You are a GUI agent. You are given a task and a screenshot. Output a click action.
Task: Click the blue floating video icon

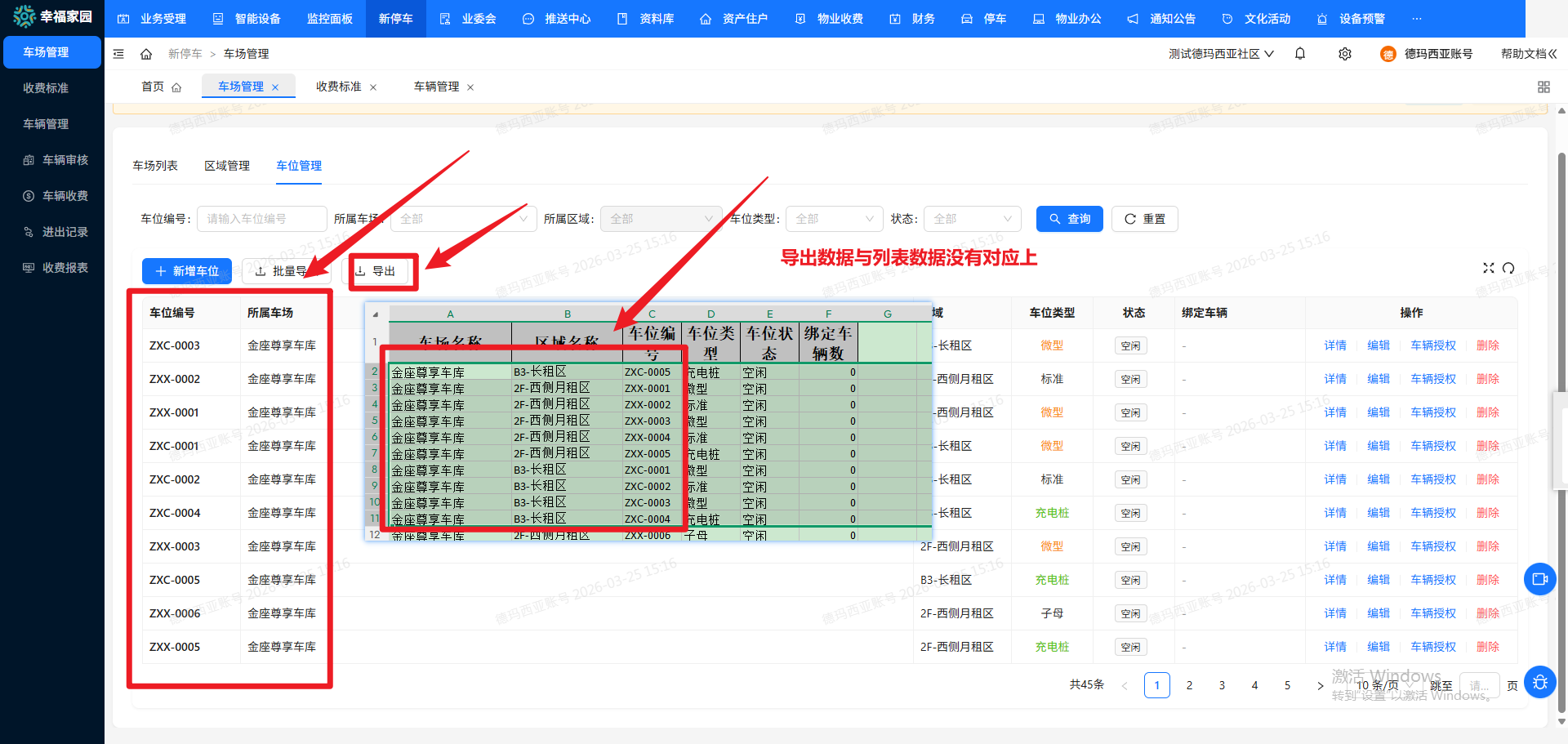click(x=1540, y=579)
